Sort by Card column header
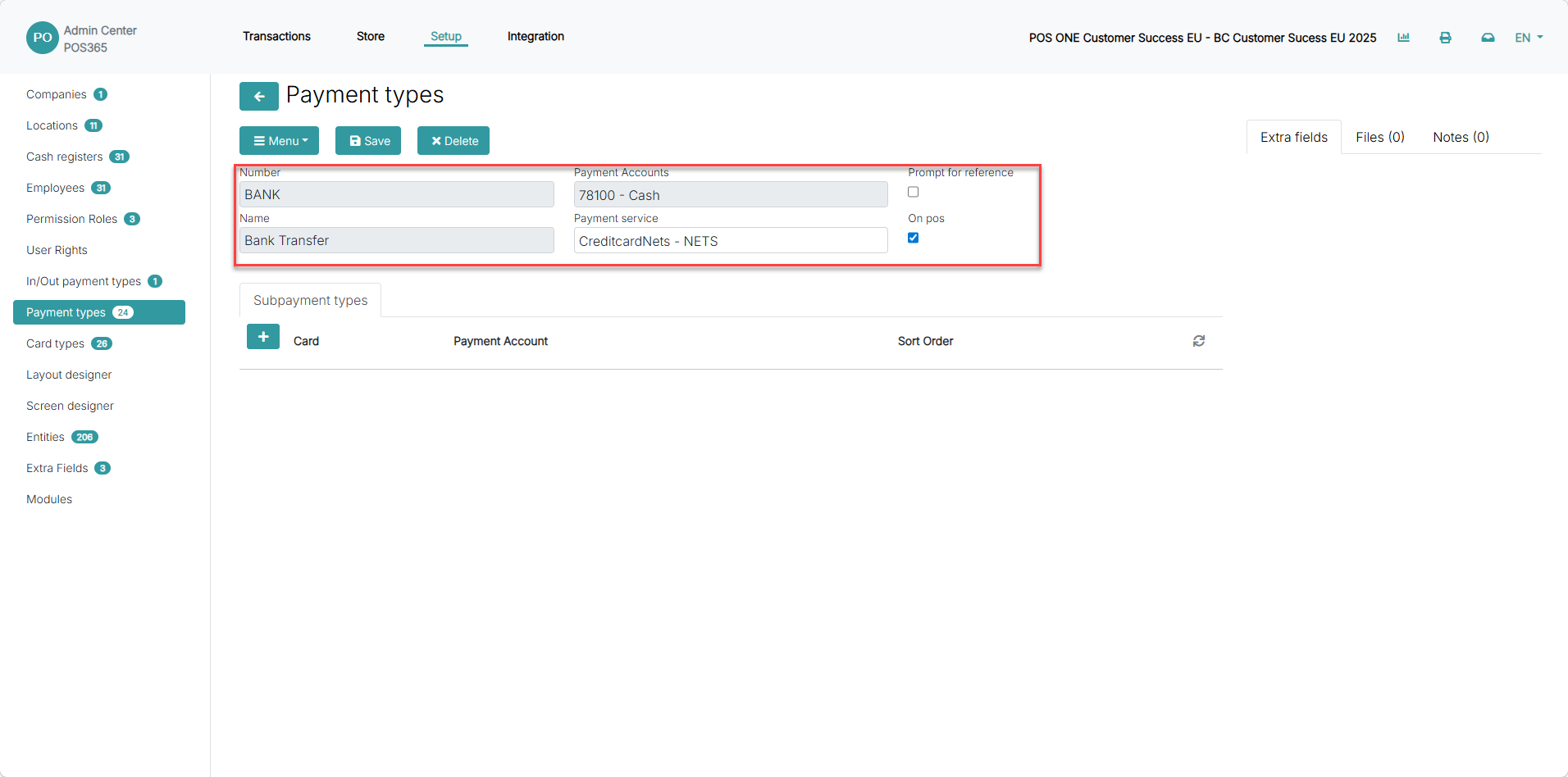The width and height of the screenshot is (1568, 777). (x=306, y=341)
